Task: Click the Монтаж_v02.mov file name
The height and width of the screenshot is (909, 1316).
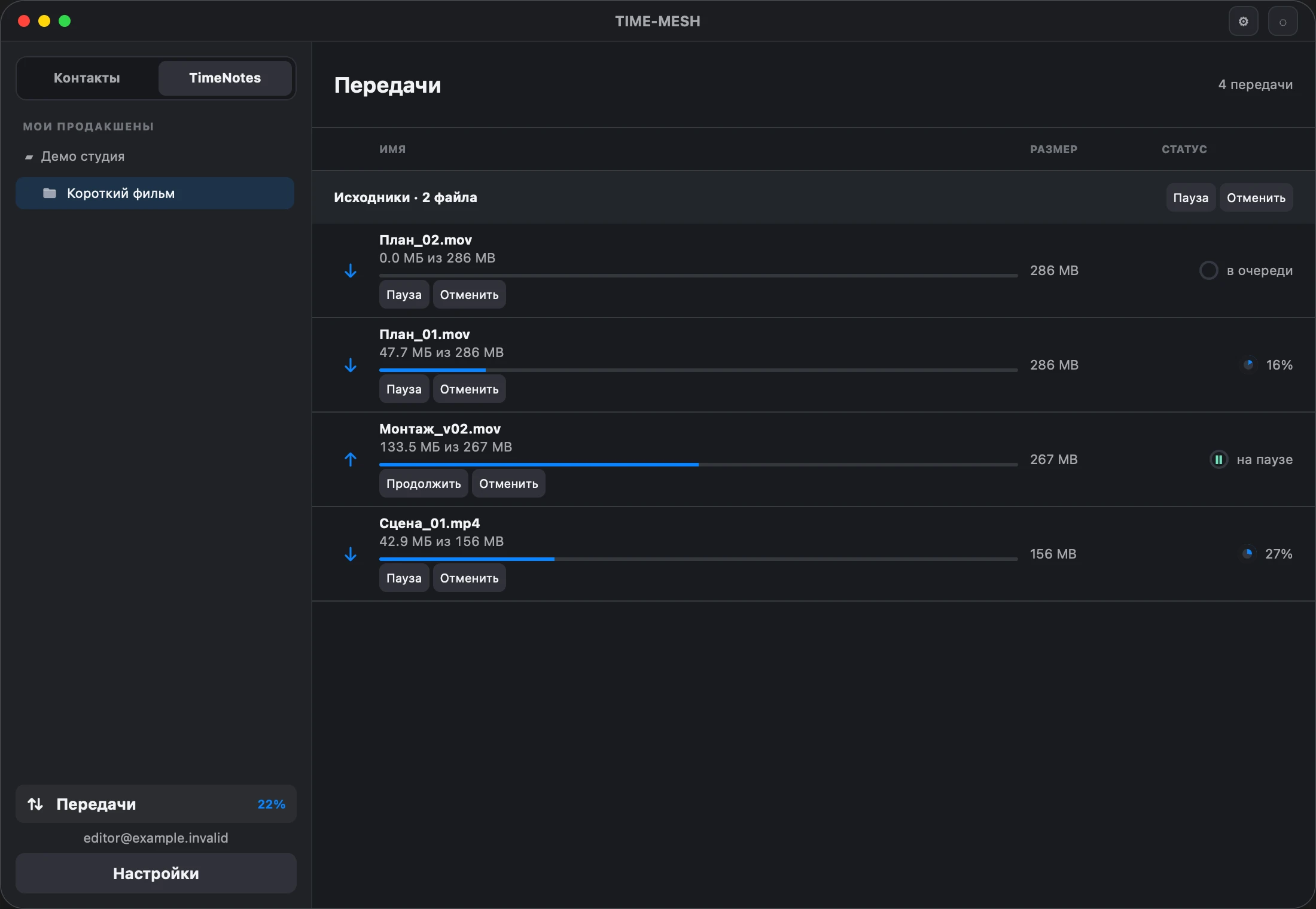Action: [440, 429]
